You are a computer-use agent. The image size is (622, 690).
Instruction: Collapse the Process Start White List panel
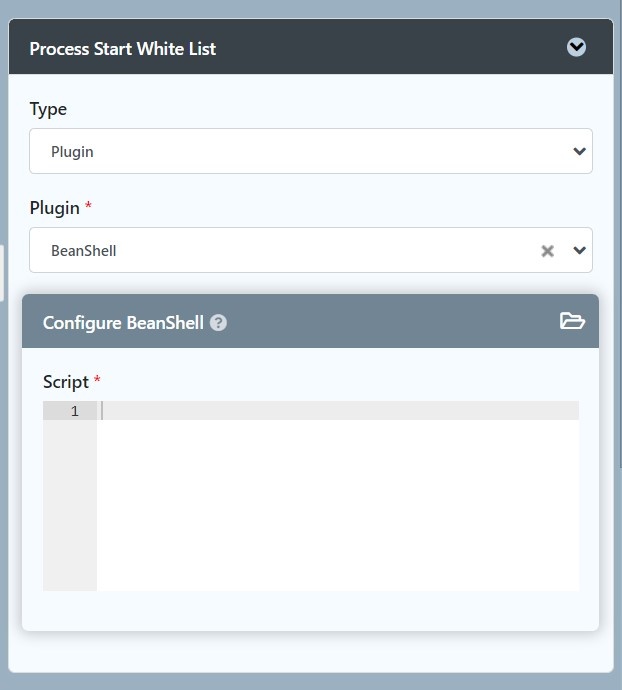coord(576,47)
